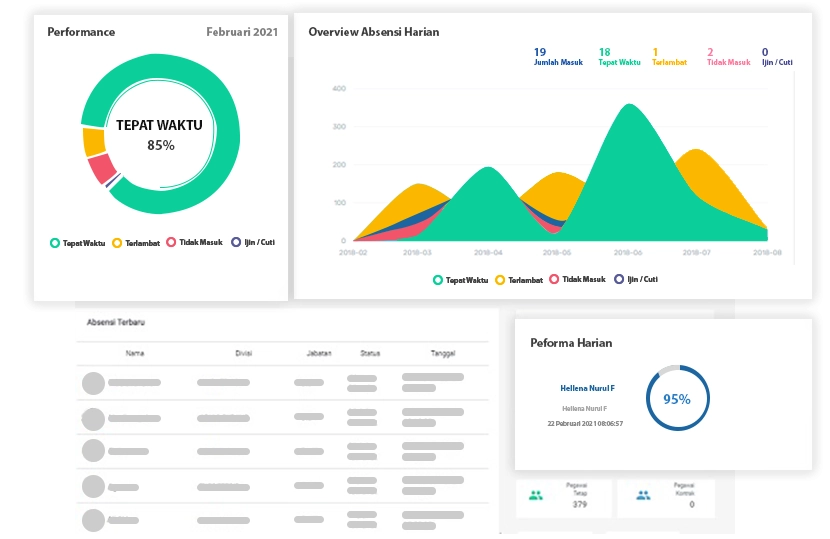Click Ijin / Cuti legend circle below Overview chart
This screenshot has width=830, height=539.
[x=619, y=280]
